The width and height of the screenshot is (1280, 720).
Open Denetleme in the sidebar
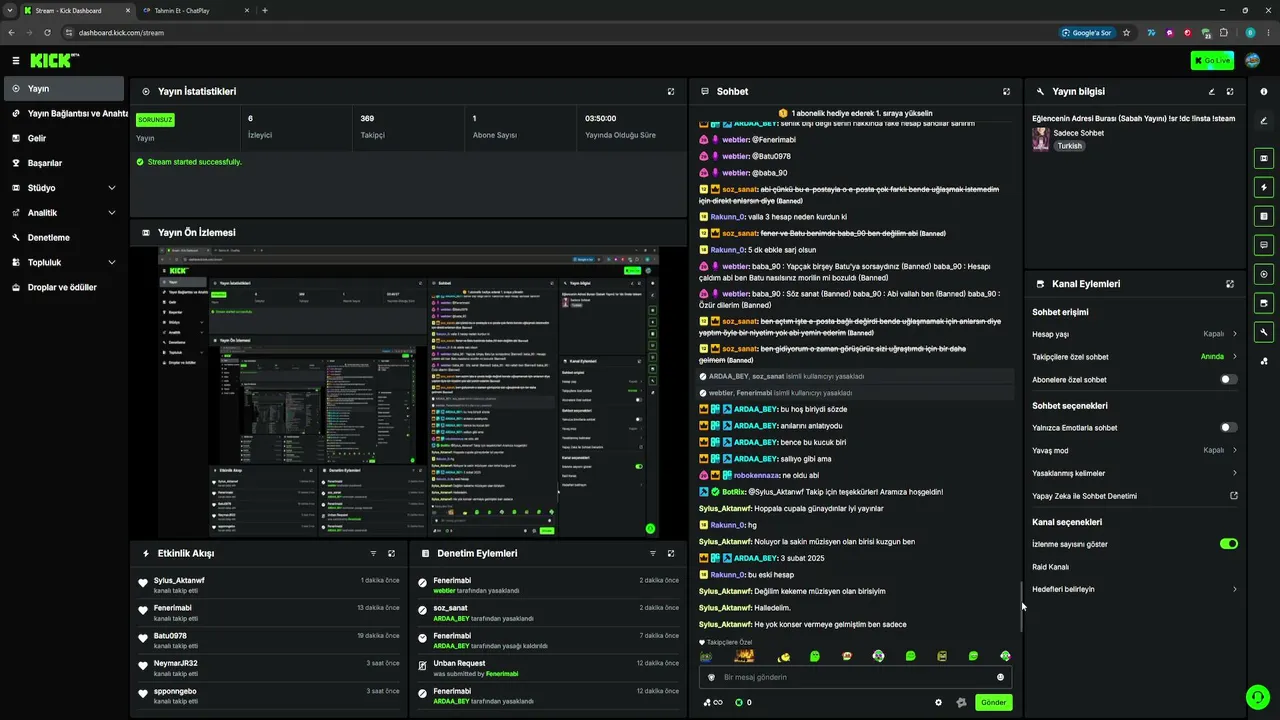tap(65, 238)
